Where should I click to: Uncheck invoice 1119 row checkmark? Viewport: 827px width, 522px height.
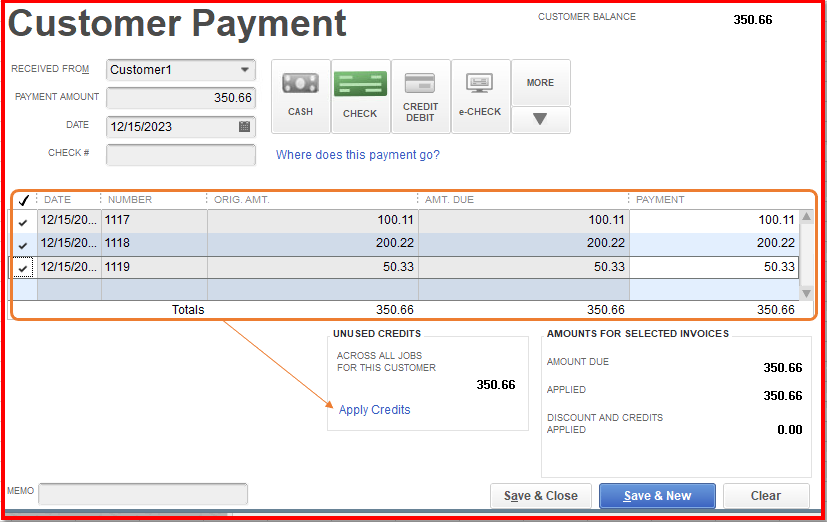tap(23, 268)
